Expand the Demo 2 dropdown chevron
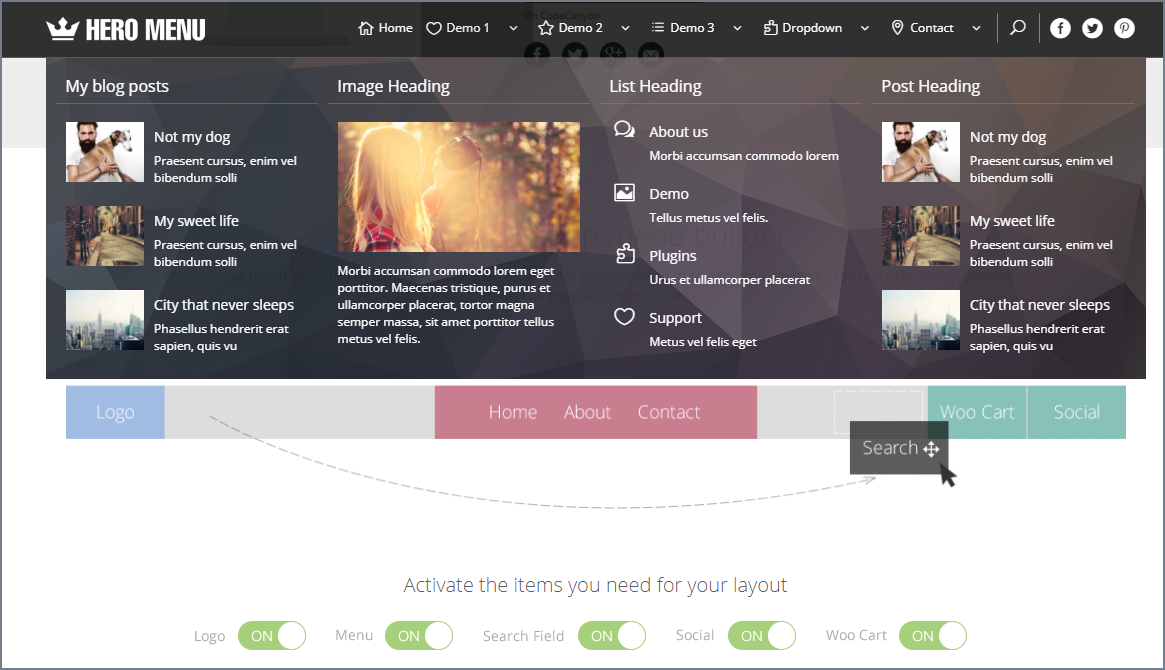Image resolution: width=1165 pixels, height=670 pixels. (626, 28)
